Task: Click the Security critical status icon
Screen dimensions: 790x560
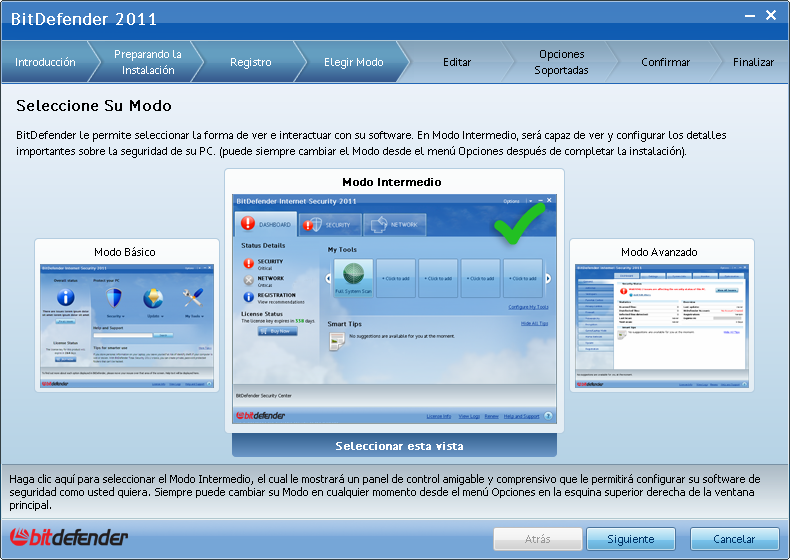Action: tap(248, 263)
